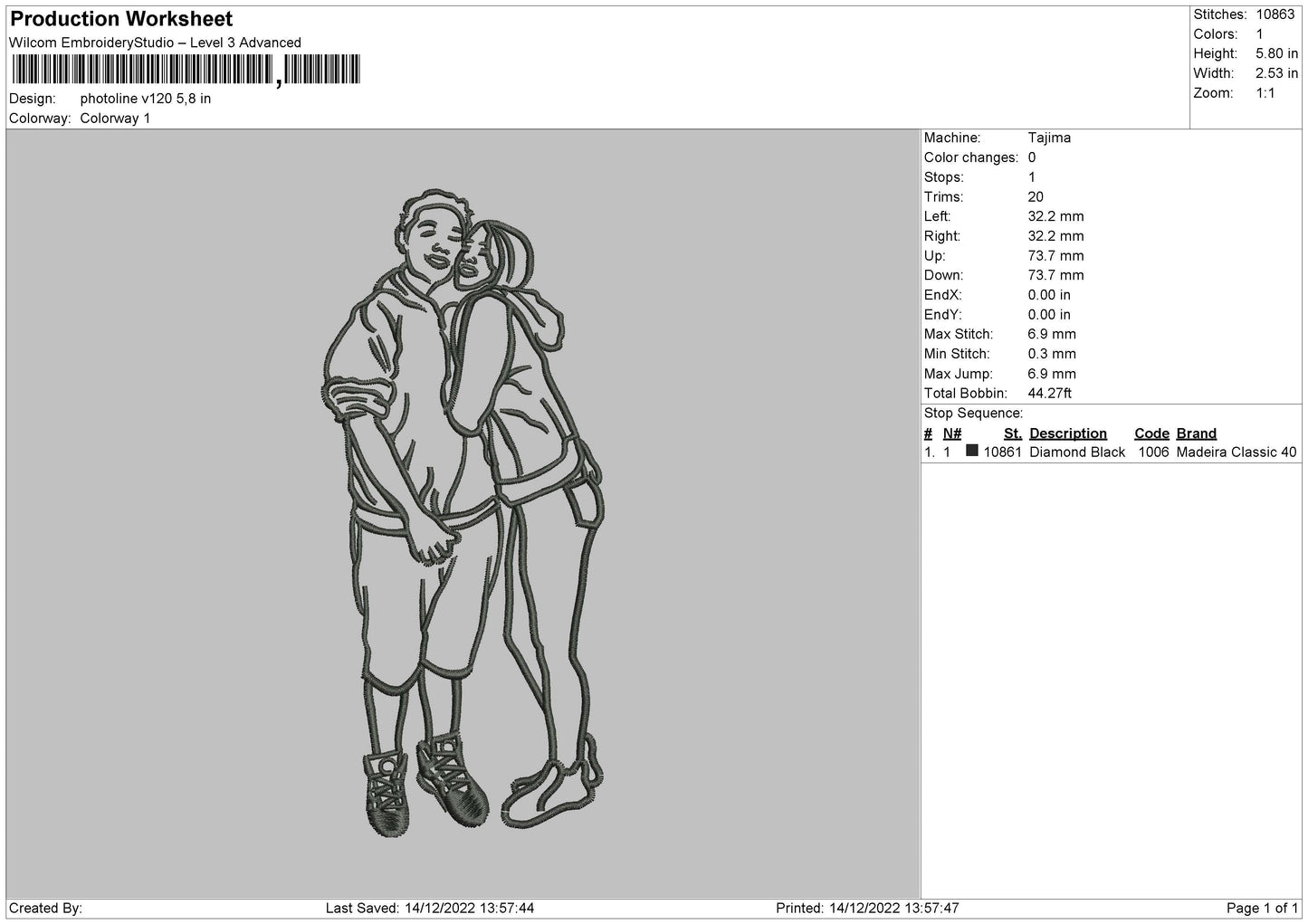
Task: Click the Max Jump value '6.9 mm'
Action: tap(1052, 375)
